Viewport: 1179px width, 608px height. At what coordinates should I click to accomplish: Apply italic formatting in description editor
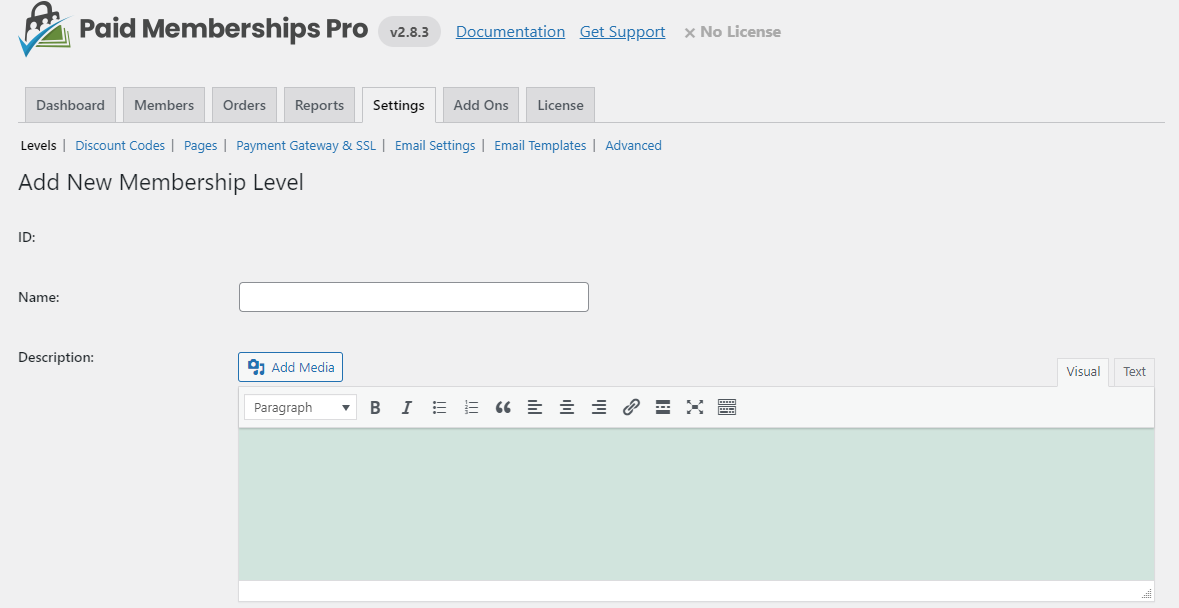click(407, 407)
